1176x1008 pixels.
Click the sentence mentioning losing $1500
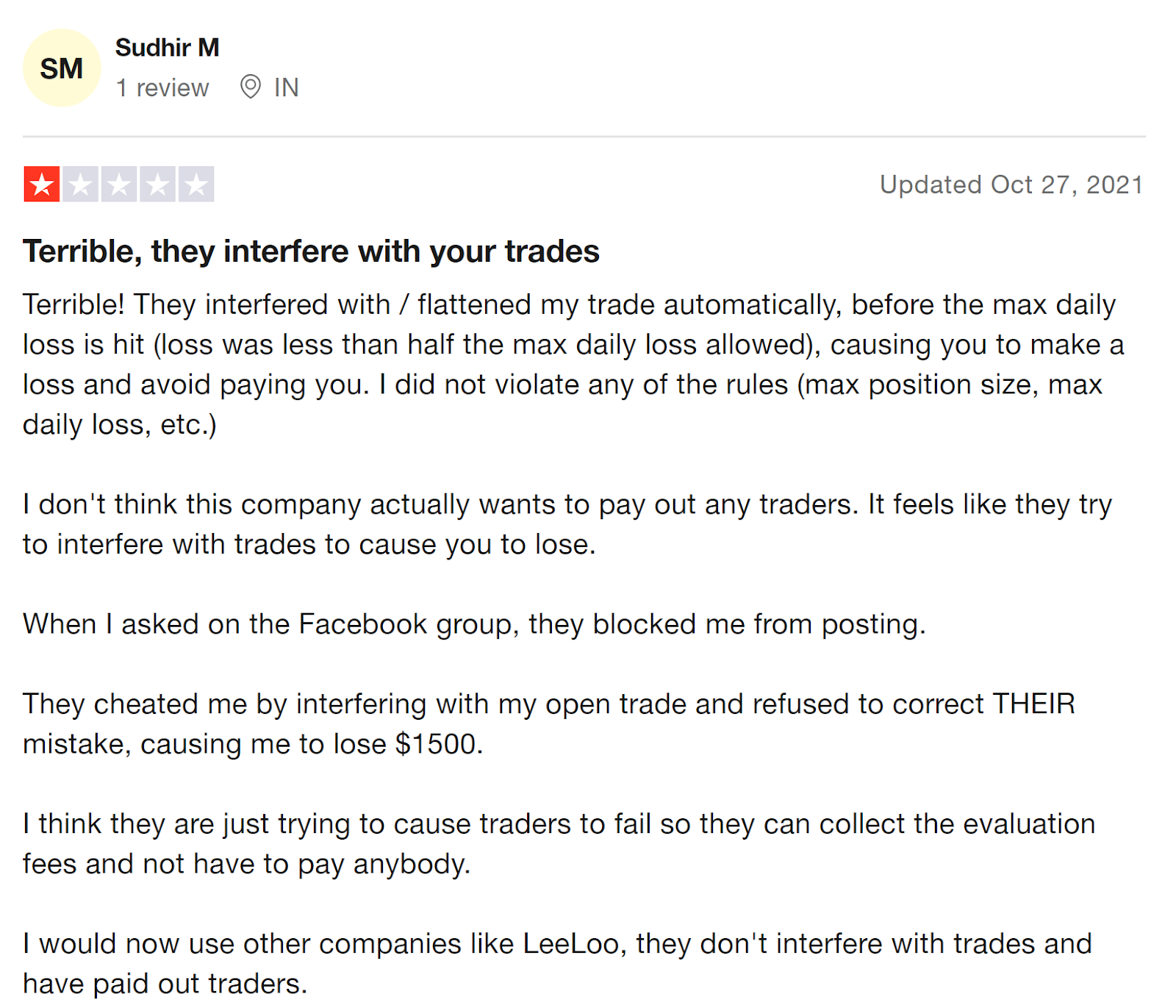tap(549, 724)
